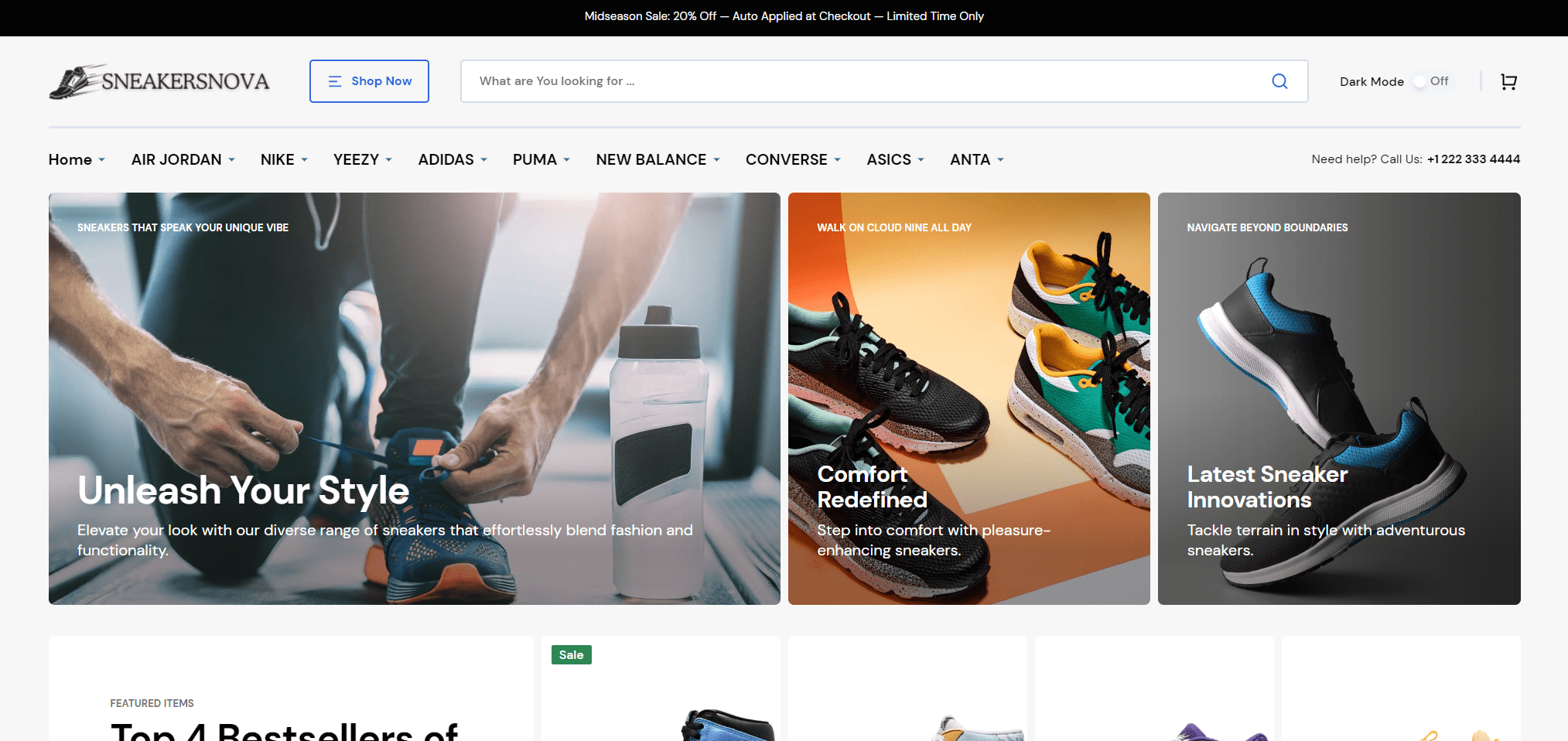Click the Tackle terrain in style description

coord(1326,540)
